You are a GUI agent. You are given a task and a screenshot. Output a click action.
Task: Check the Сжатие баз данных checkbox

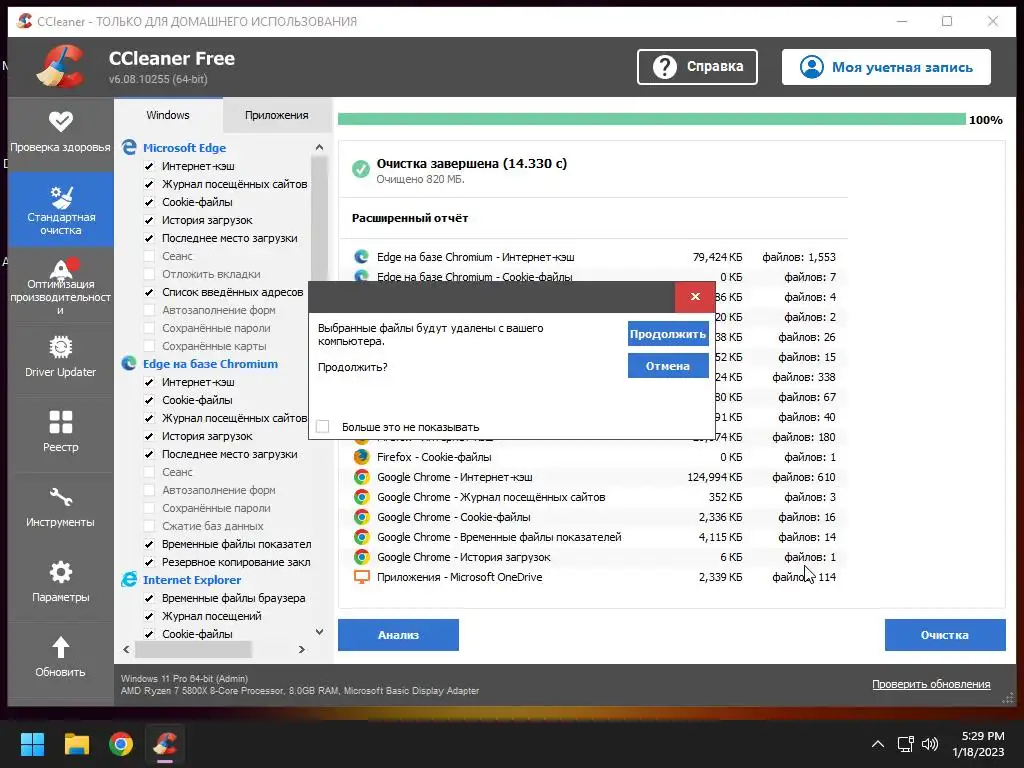click(149, 526)
